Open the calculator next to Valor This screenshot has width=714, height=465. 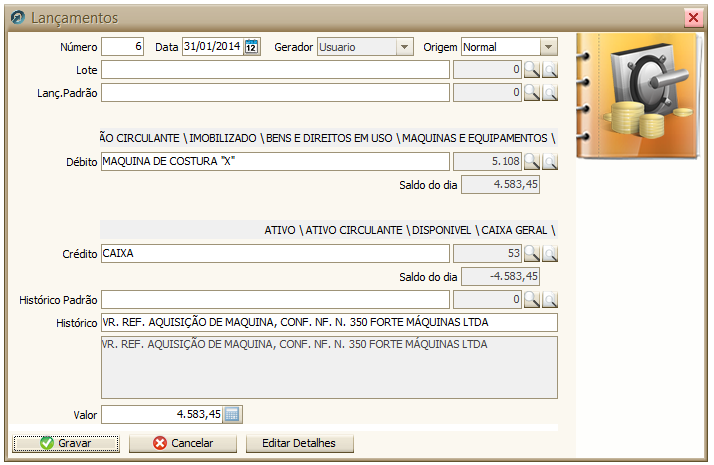point(232,414)
